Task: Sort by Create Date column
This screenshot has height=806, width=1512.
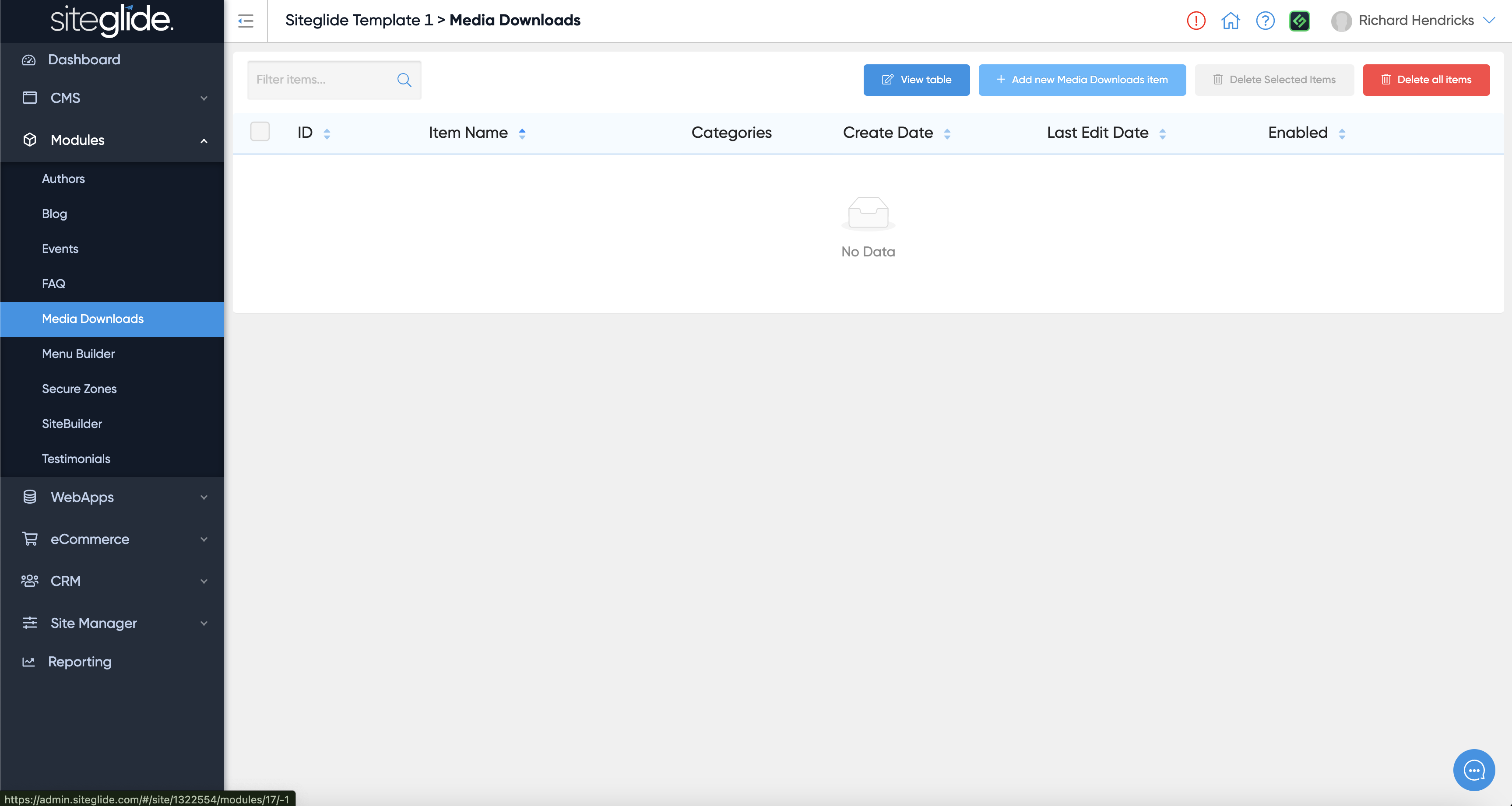Action: 947,134
